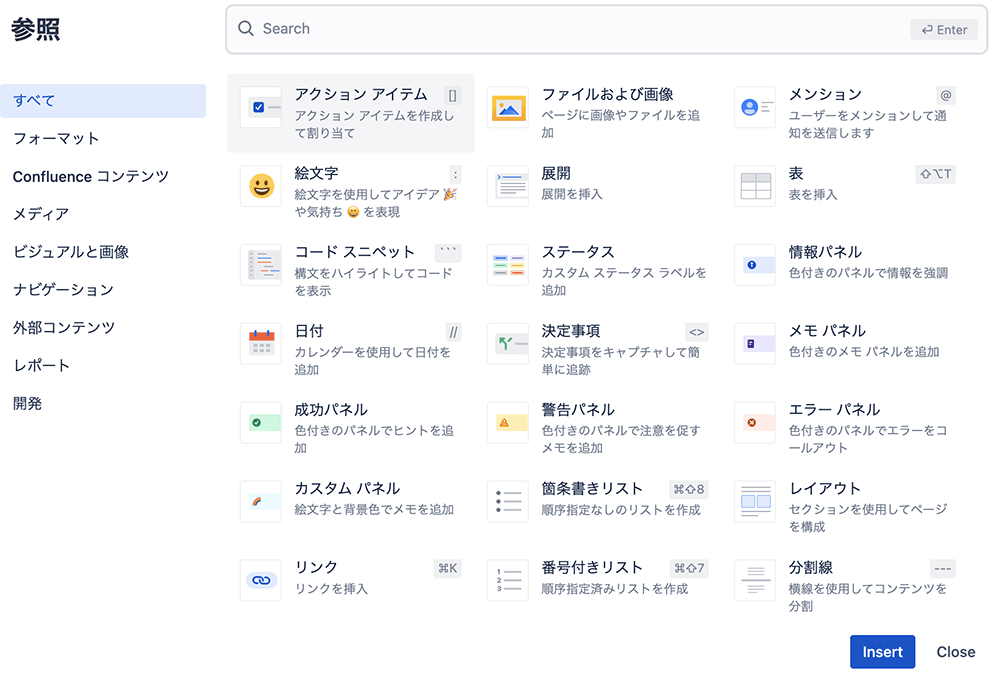Click the @ shortcut badge for メンション
The height and width of the screenshot is (676, 1000).
[946, 96]
